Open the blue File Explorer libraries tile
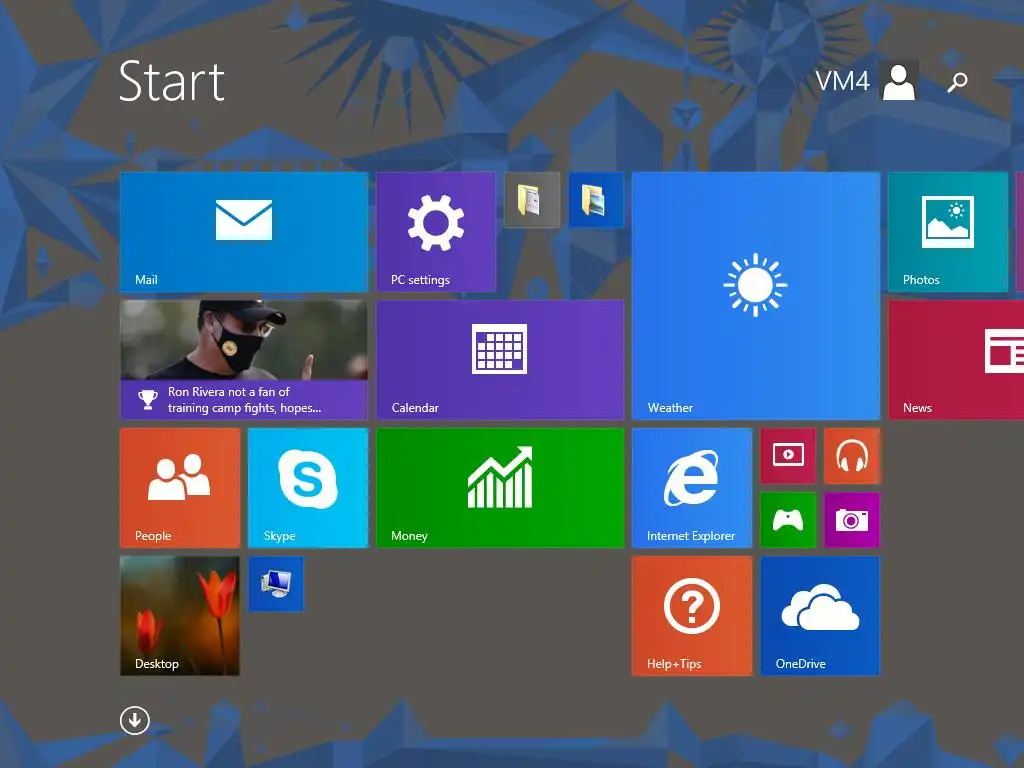The image size is (1024, 768). tap(596, 200)
